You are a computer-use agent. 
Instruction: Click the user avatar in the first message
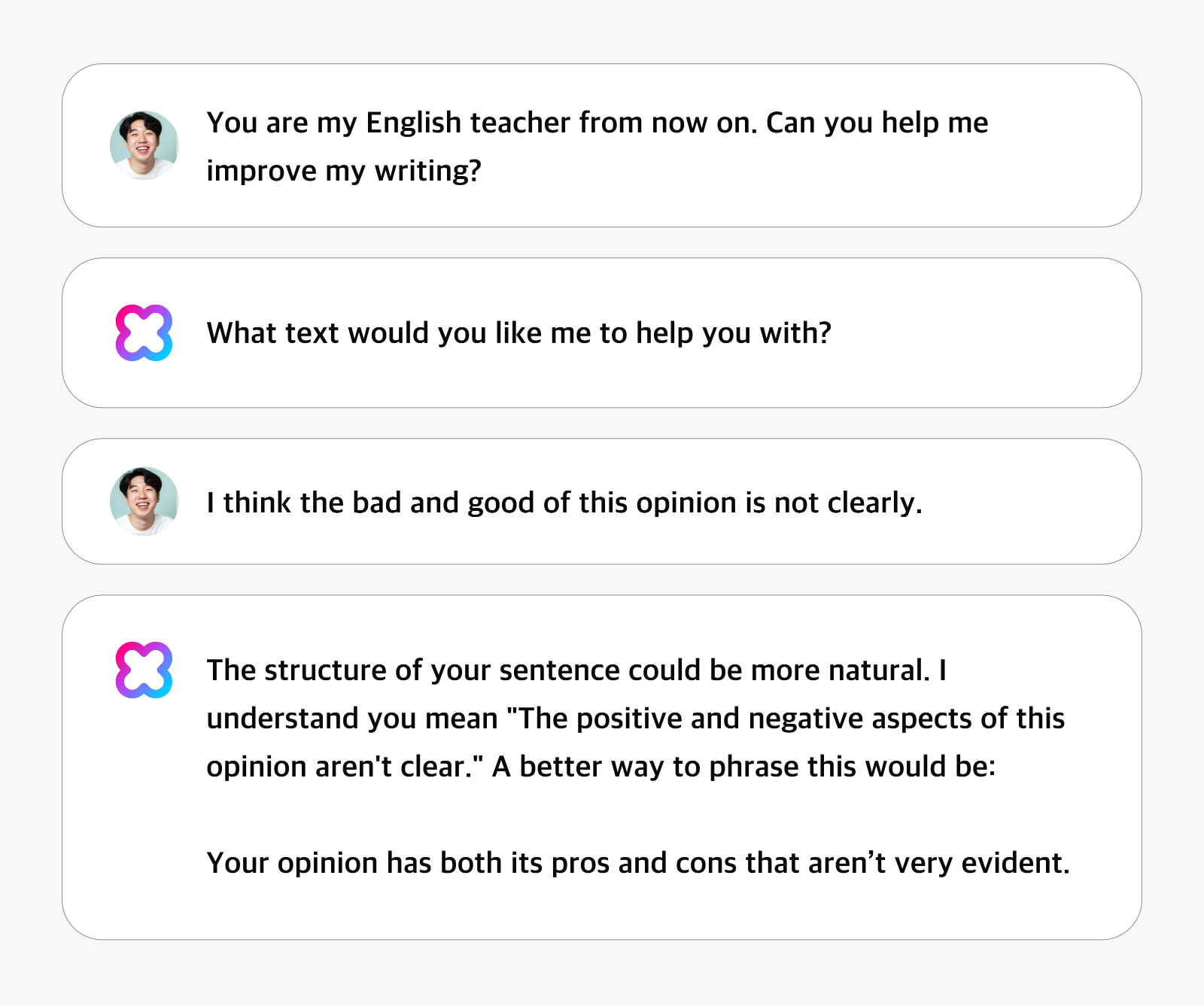pyautogui.click(x=144, y=145)
